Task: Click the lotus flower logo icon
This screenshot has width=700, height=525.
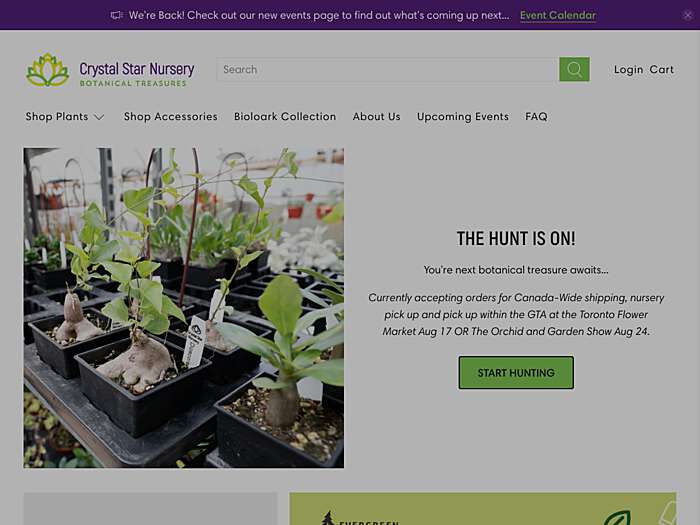Action: click(48, 70)
